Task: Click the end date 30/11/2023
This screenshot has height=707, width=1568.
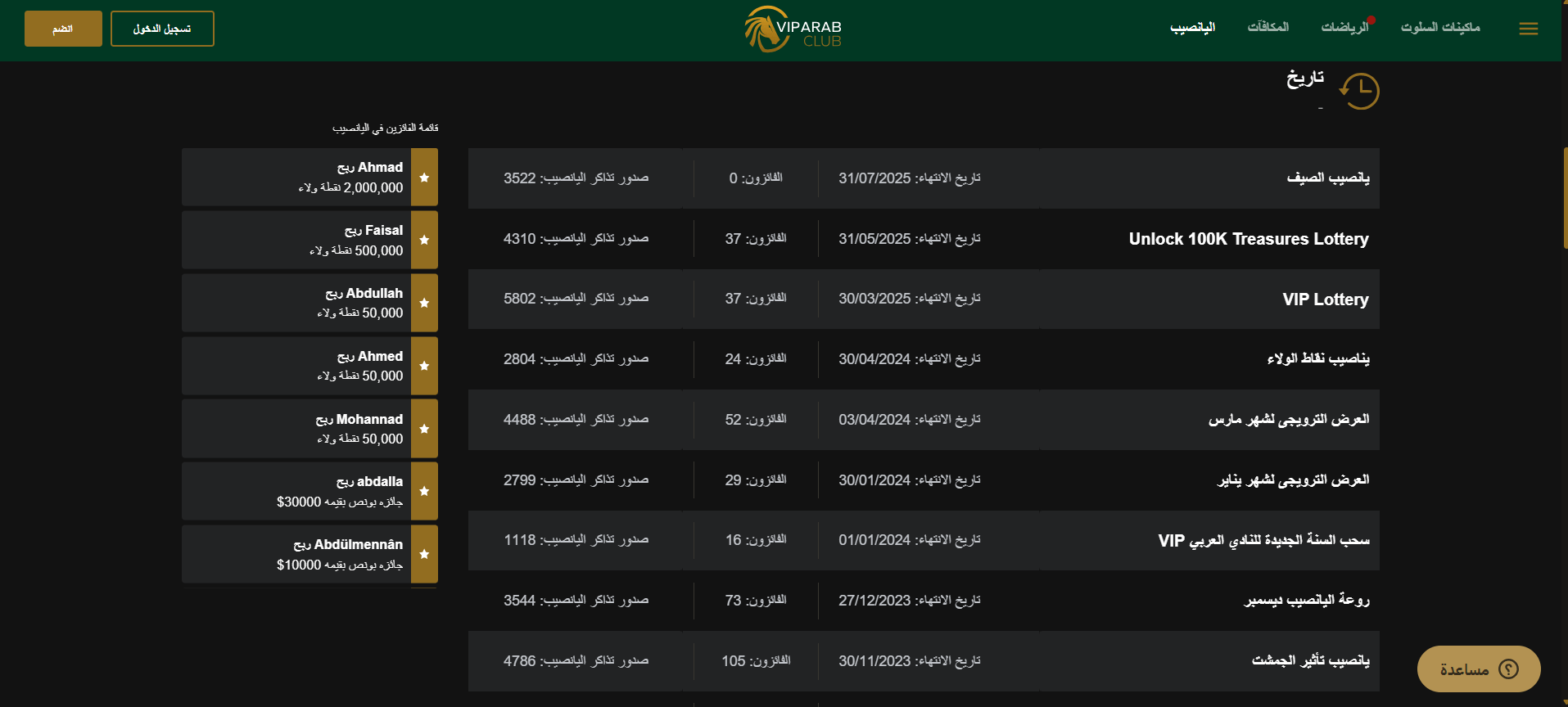Action: click(874, 661)
